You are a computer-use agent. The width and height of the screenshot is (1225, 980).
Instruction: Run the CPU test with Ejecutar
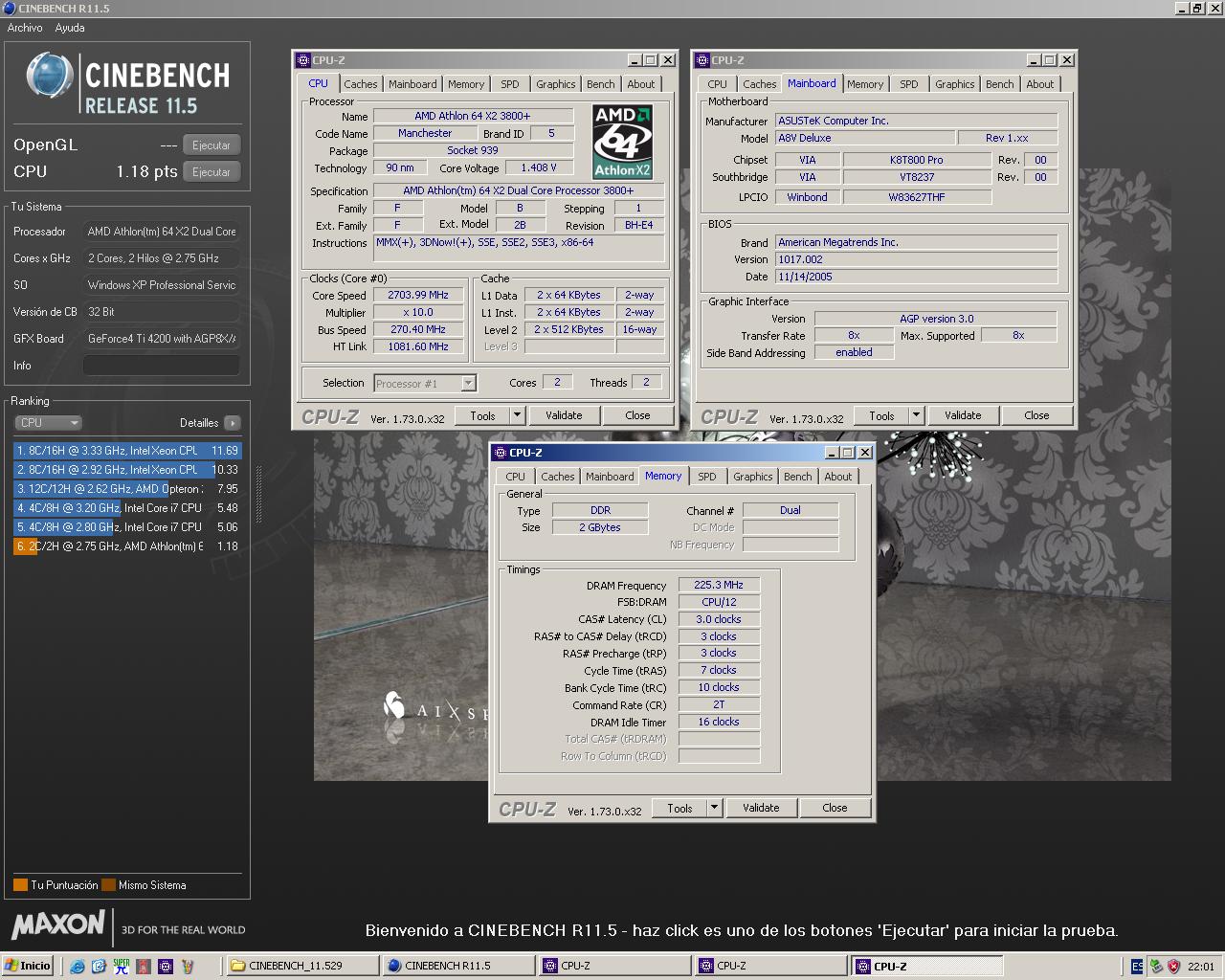[x=212, y=172]
